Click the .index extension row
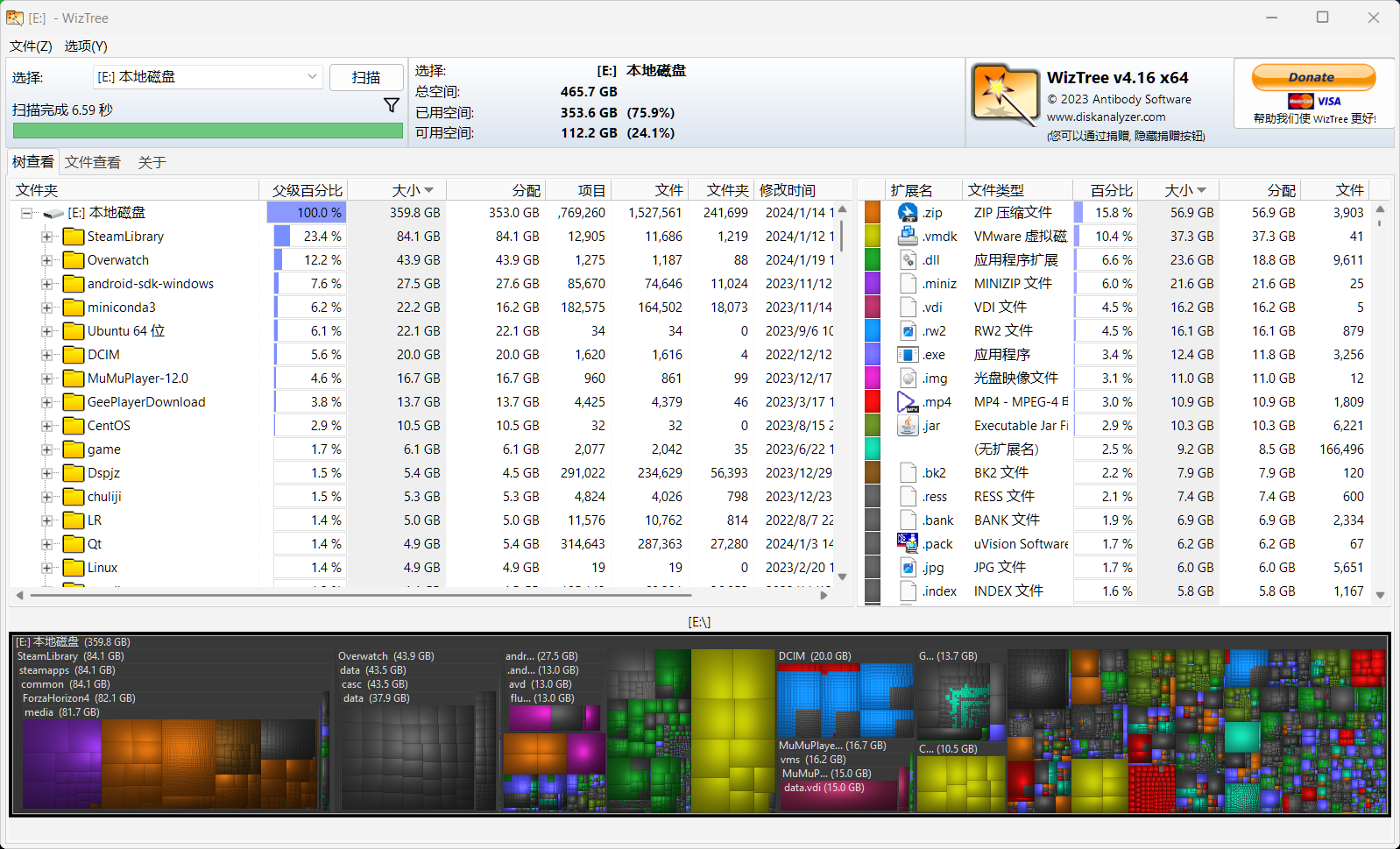This screenshot has width=1400, height=849. coord(1116,591)
